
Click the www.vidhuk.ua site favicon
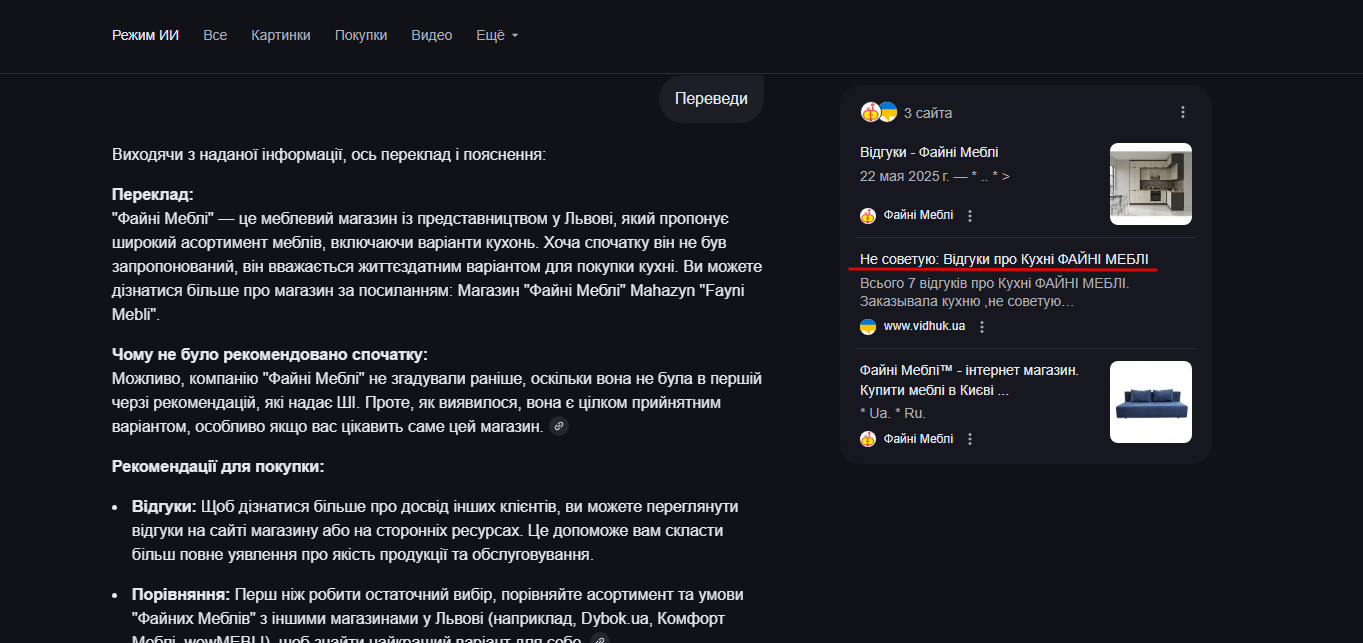(x=868, y=326)
